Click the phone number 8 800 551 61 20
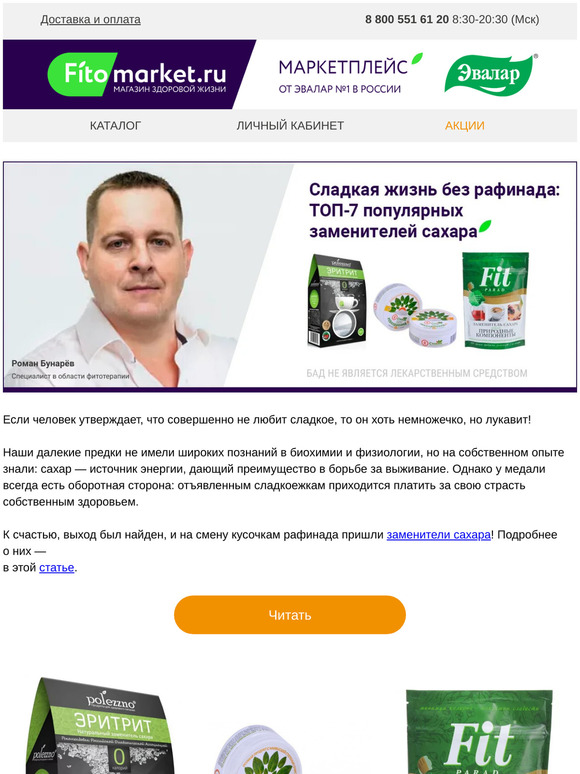This screenshot has height=774, width=580. coord(407,19)
